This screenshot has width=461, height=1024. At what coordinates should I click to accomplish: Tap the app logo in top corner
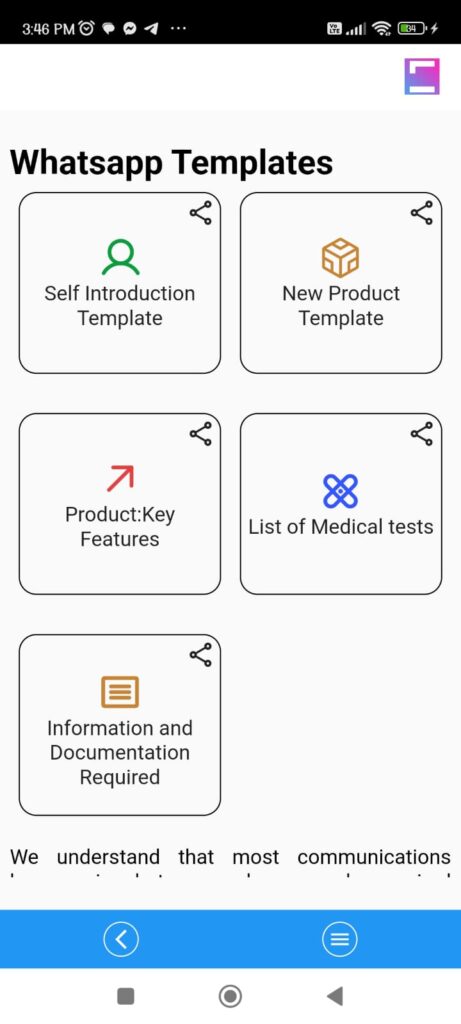coord(422,76)
